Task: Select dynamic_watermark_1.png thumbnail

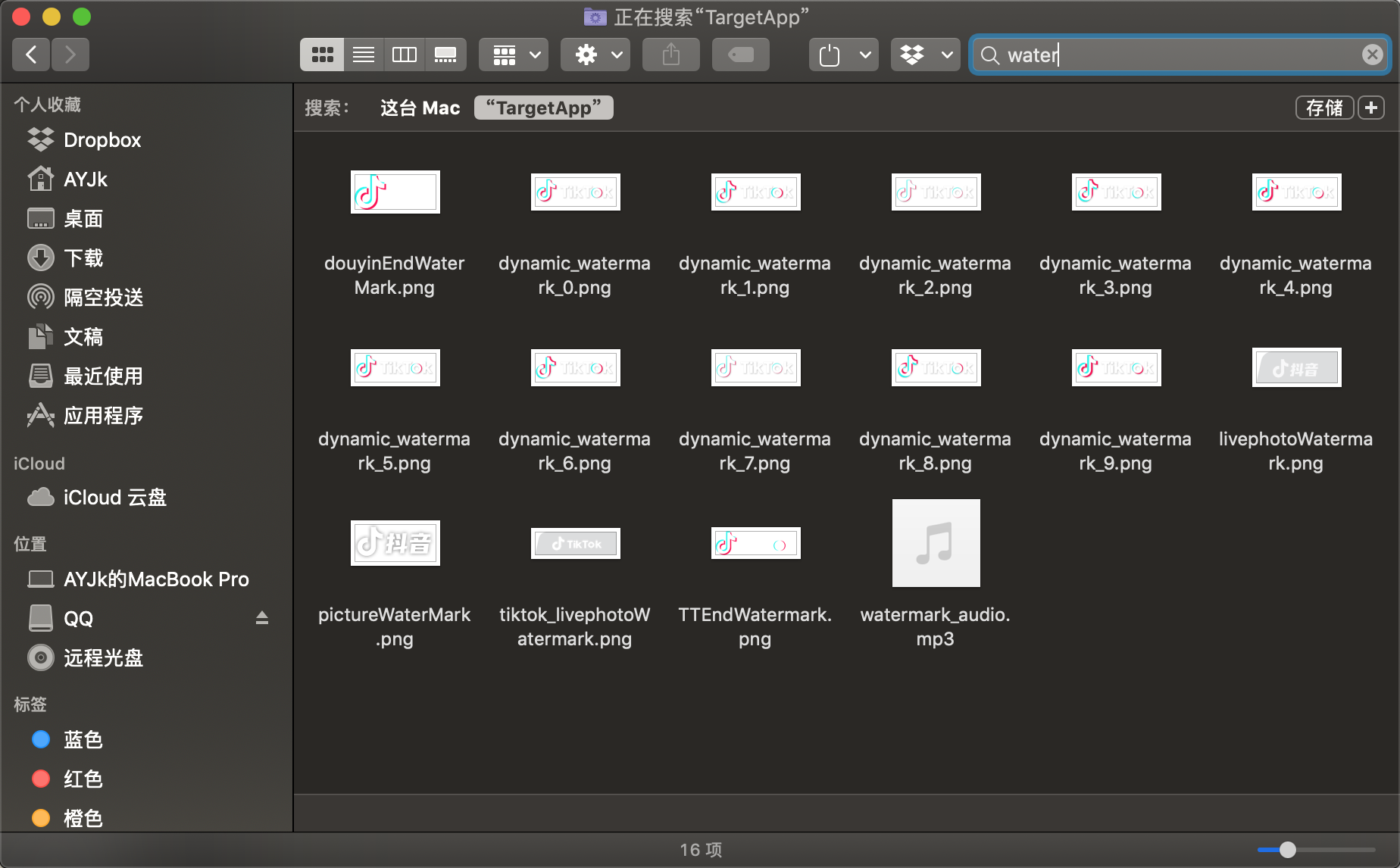Action: point(755,192)
